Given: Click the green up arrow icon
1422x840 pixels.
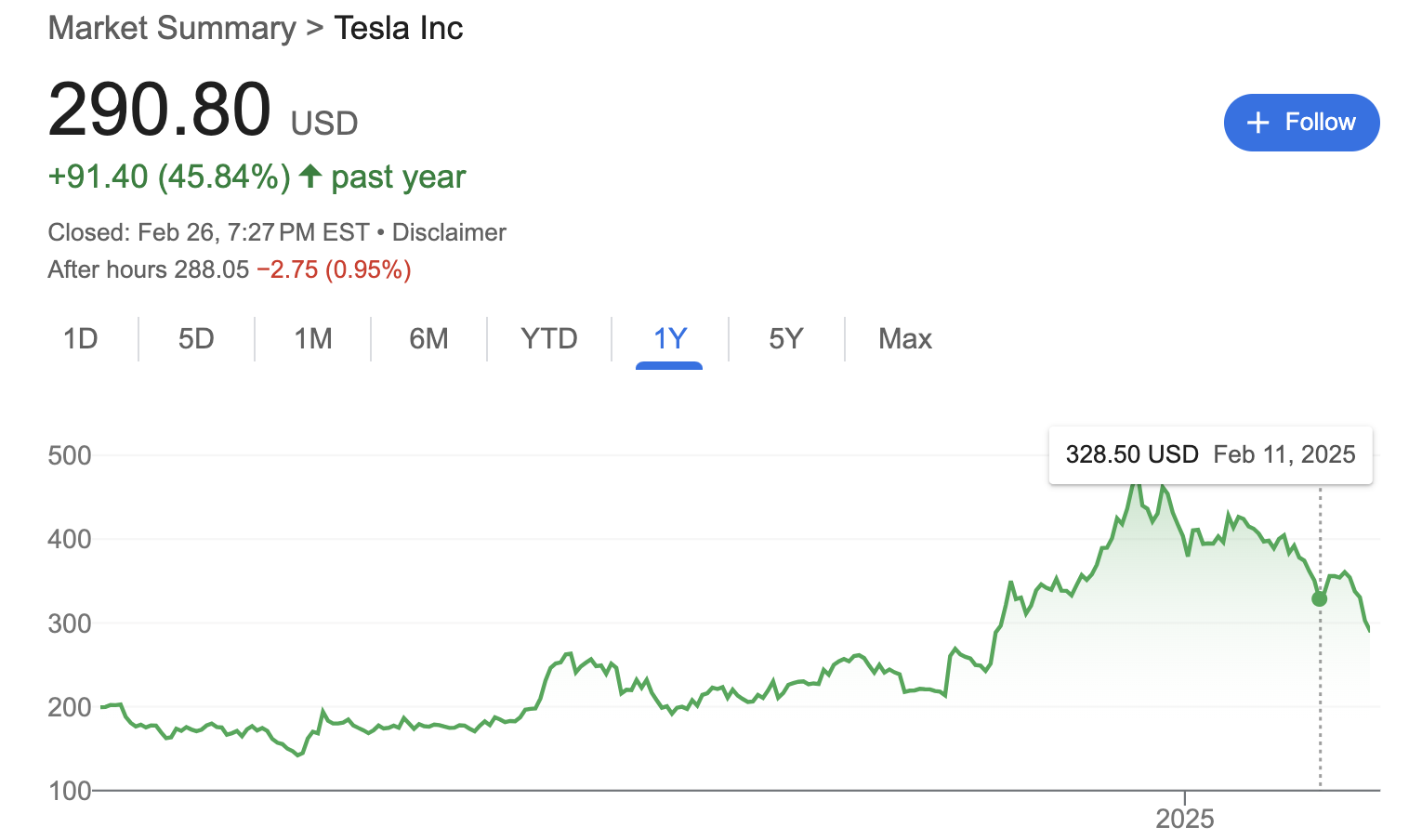Looking at the screenshot, I should pos(310,176).
